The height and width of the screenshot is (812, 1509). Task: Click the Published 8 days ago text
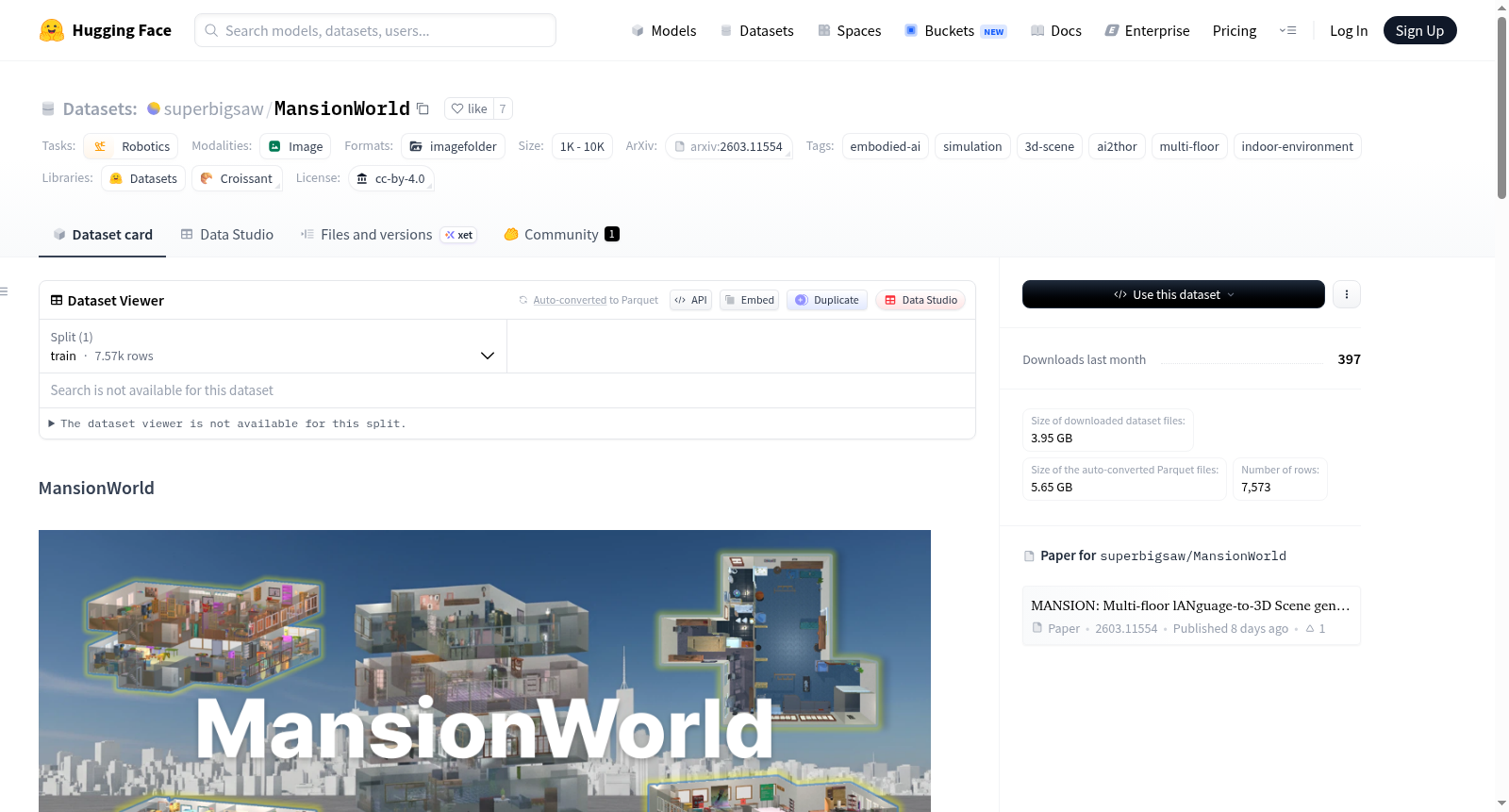1231,629
